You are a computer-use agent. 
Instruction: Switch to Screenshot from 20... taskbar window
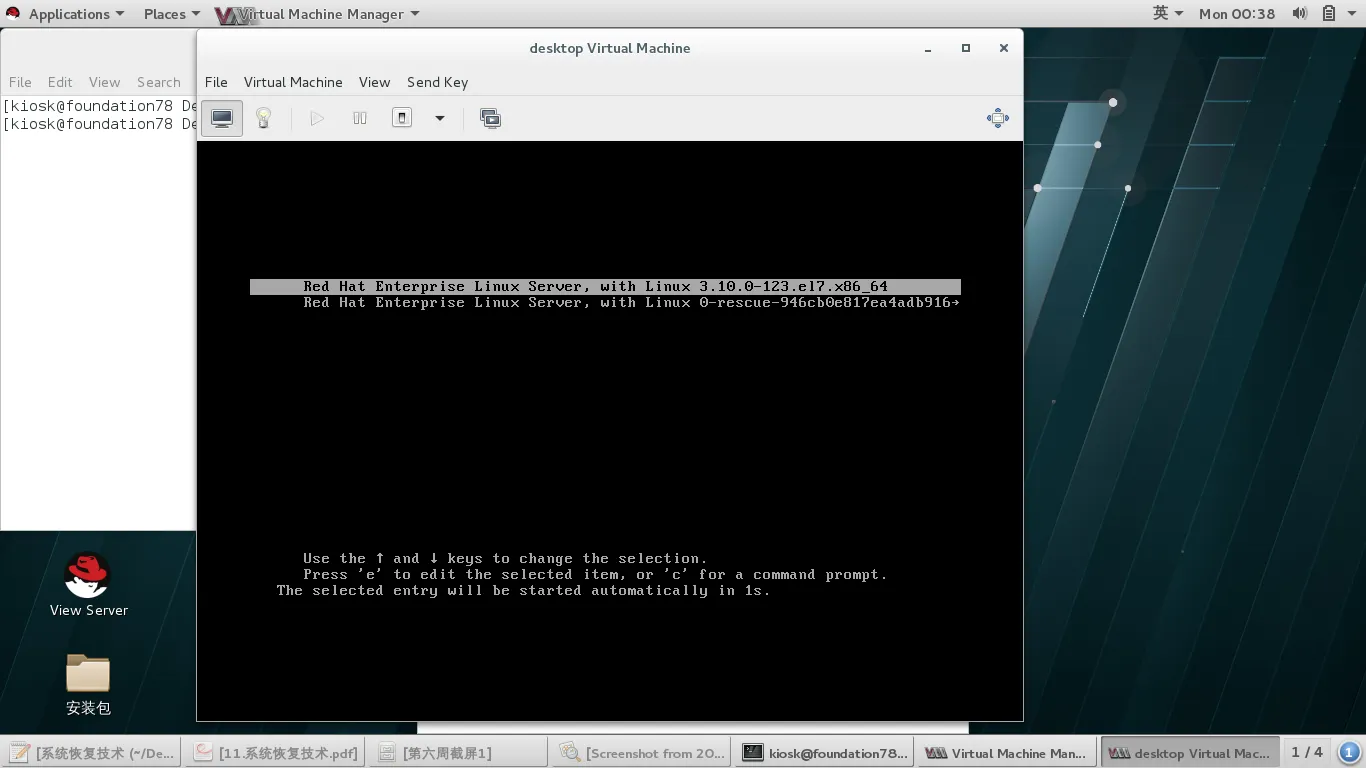tap(641, 753)
